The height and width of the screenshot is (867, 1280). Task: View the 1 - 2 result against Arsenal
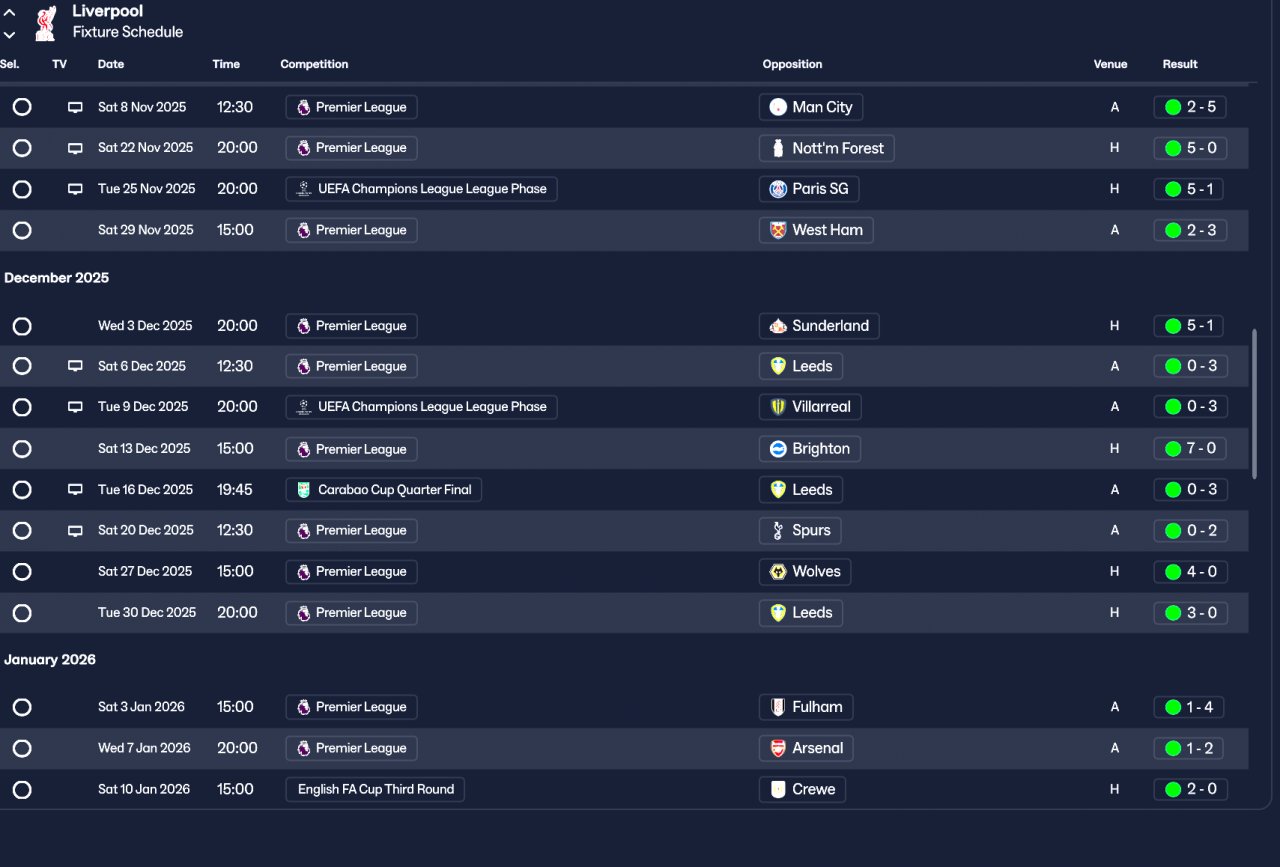click(1190, 748)
